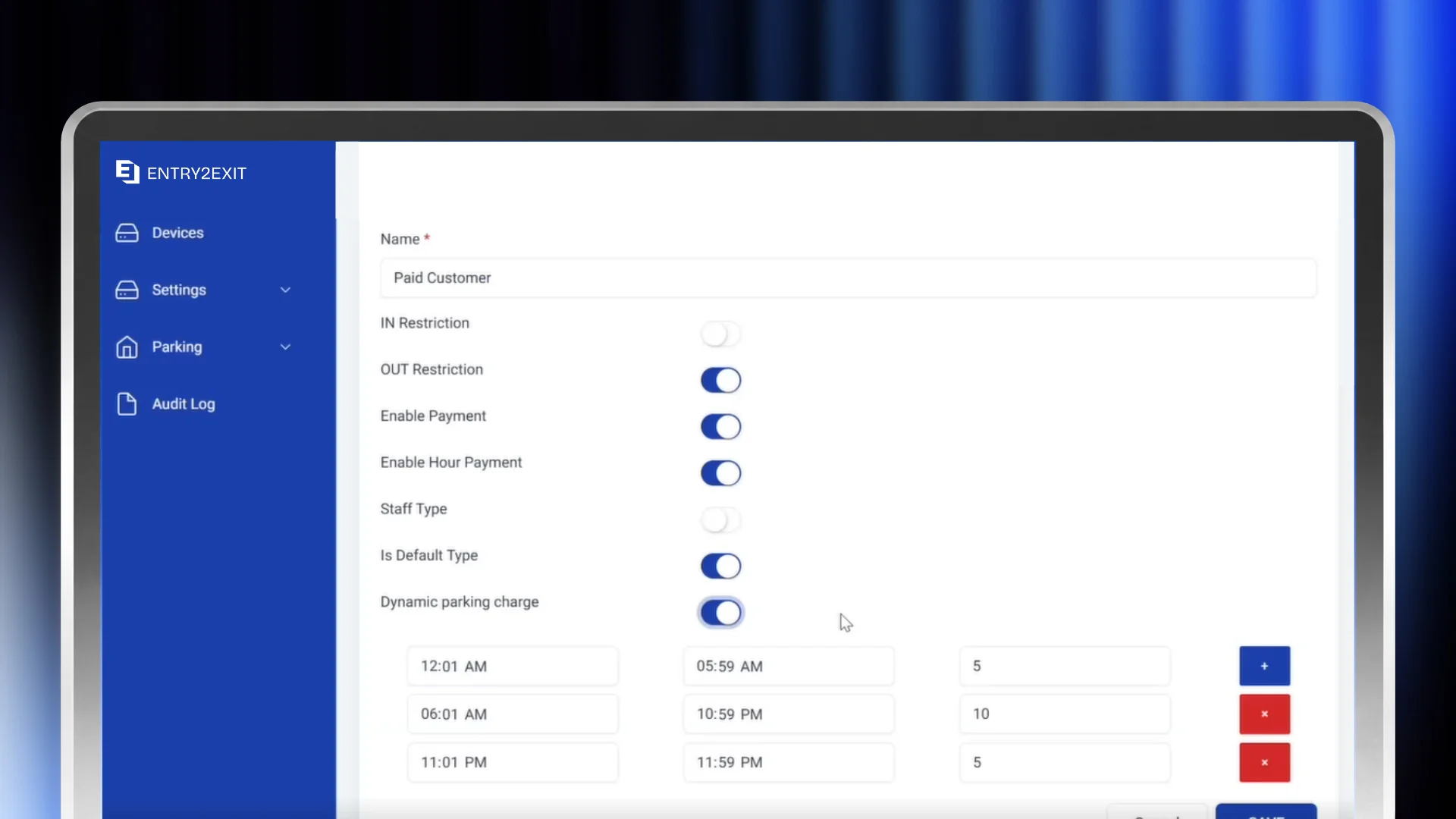Image resolution: width=1456 pixels, height=819 pixels.
Task: Click the Entry2Exit logo icon
Action: tap(127, 172)
